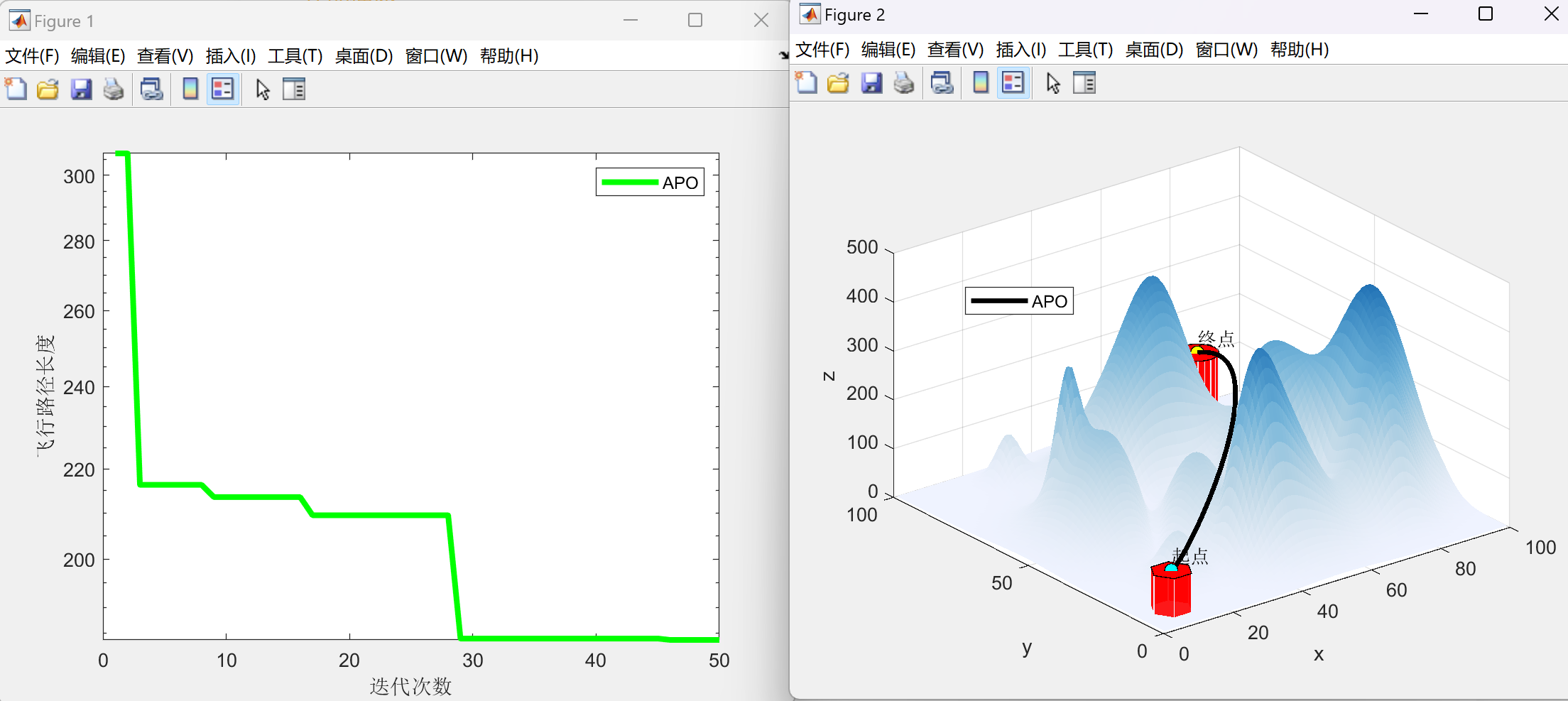Viewport: 1568px width, 701px height.
Task: Click Save icon in Figure 2 toolbar
Action: [871, 83]
